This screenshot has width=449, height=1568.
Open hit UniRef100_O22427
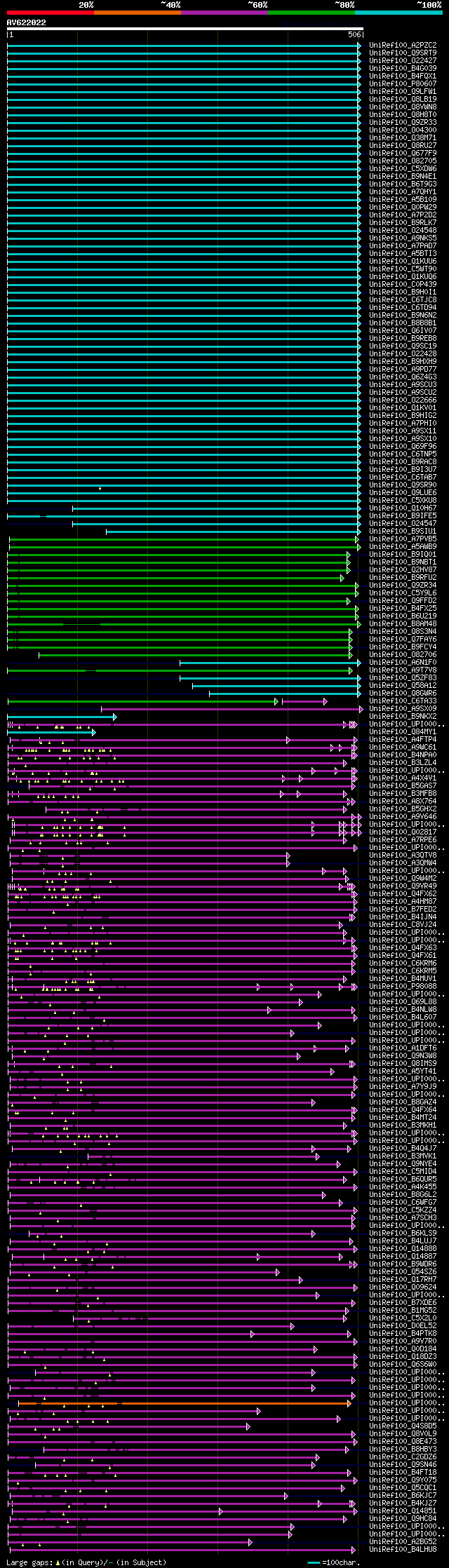tap(403, 60)
